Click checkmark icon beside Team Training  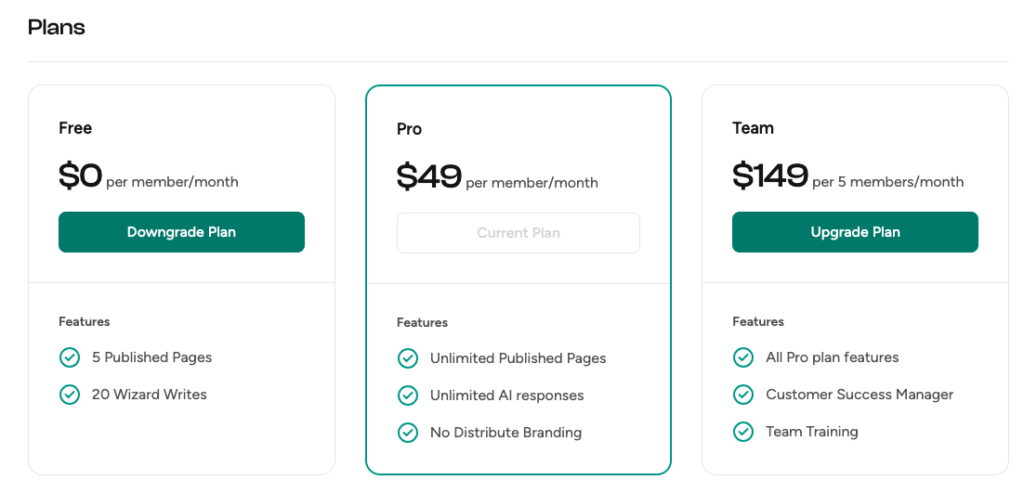744,432
